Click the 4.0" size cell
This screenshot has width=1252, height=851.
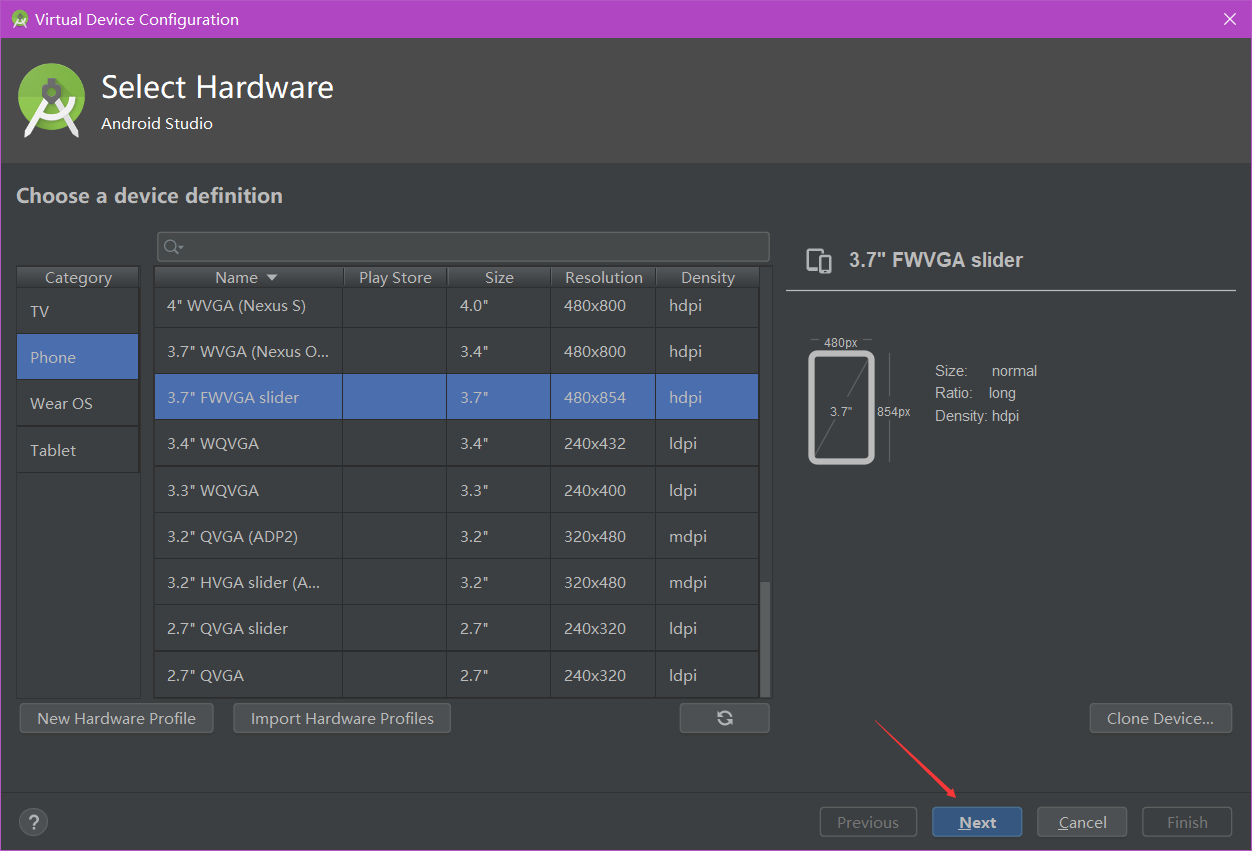499,305
